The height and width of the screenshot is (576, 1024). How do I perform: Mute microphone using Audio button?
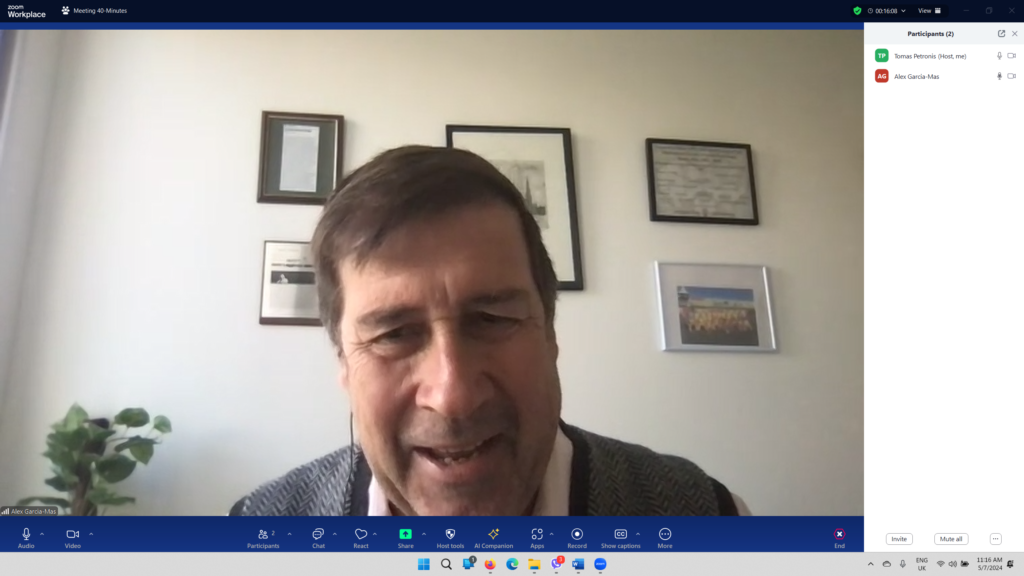pyautogui.click(x=26, y=535)
